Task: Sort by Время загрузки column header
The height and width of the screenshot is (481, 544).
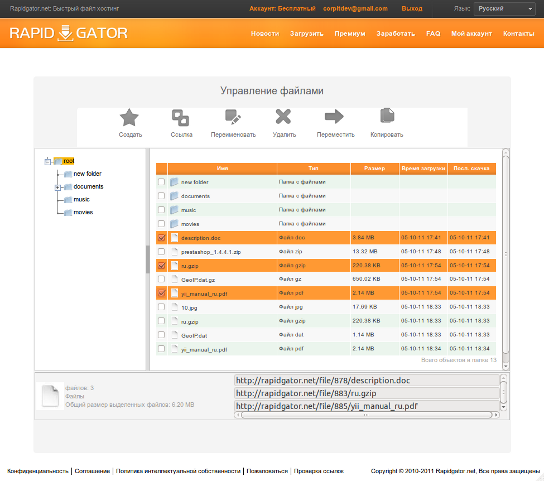Action: pos(423,168)
